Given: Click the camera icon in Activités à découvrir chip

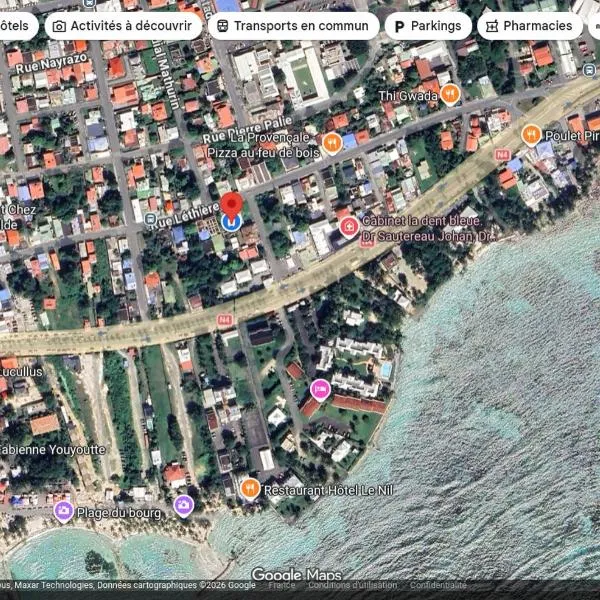Looking at the screenshot, I should [59, 26].
